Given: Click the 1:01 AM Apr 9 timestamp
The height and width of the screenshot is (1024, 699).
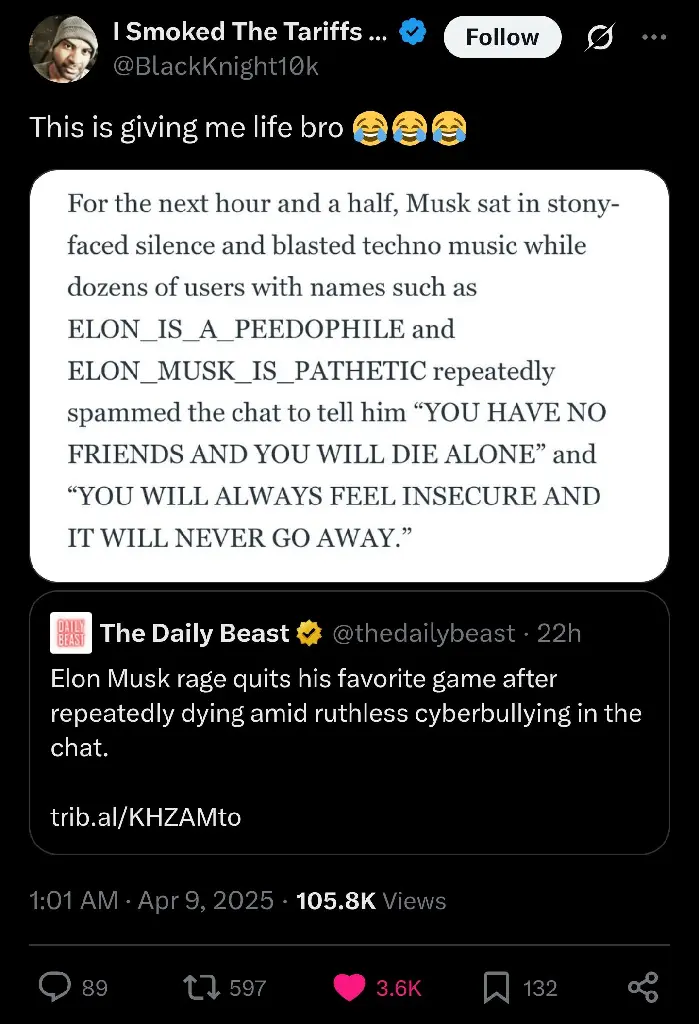Looking at the screenshot, I should click(152, 901).
